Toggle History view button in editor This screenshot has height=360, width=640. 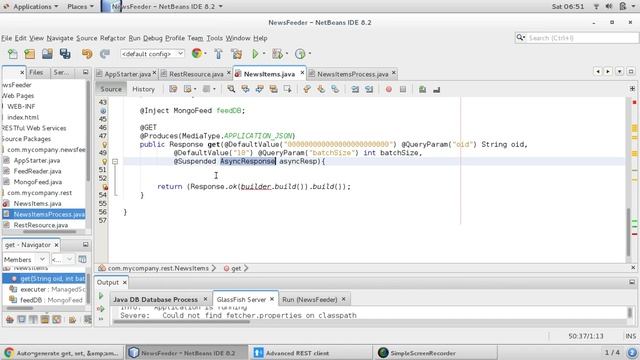[x=143, y=89]
